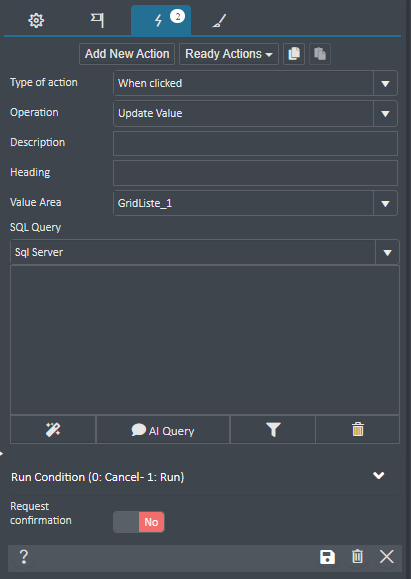Click the Add New Action button

click(127, 54)
